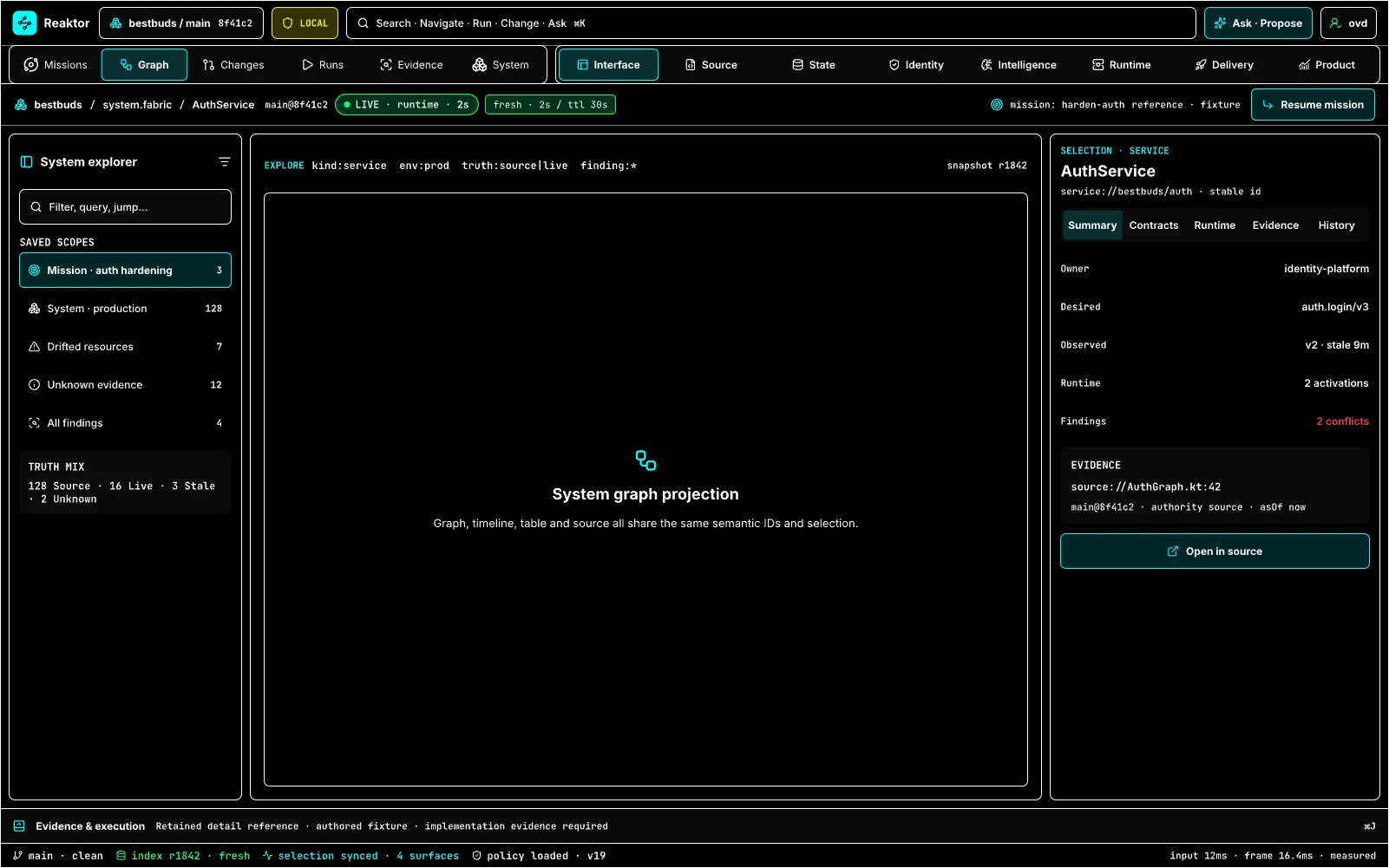Click the Reaktor logo icon
Screen dimensions: 1389x868
24,23
